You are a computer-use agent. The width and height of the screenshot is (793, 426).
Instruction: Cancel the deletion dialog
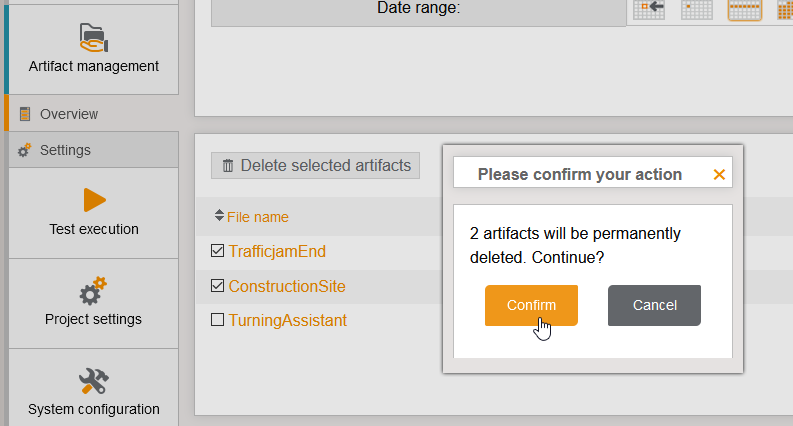pos(654,305)
